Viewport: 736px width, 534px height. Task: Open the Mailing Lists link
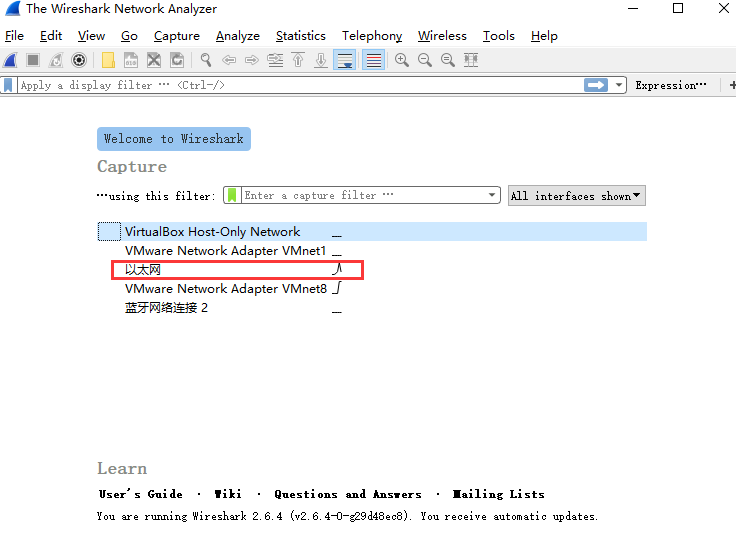(x=498, y=494)
